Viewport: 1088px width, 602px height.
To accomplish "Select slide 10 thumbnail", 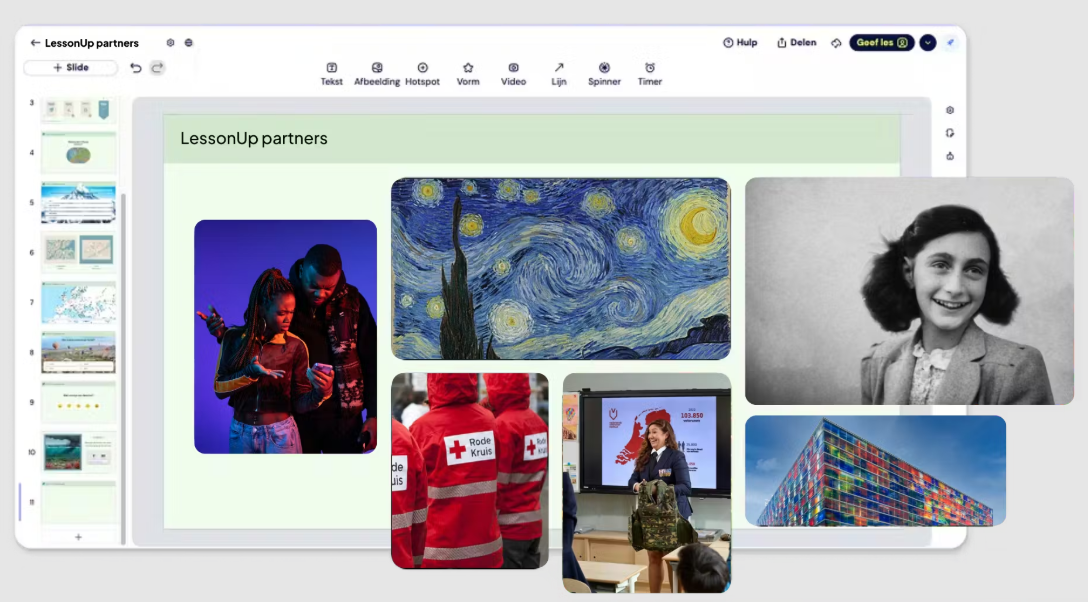I will [78, 452].
